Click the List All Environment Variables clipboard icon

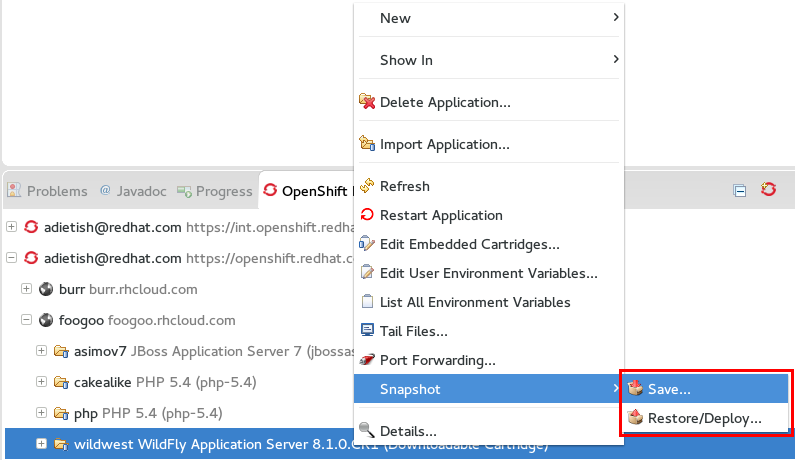click(367, 301)
